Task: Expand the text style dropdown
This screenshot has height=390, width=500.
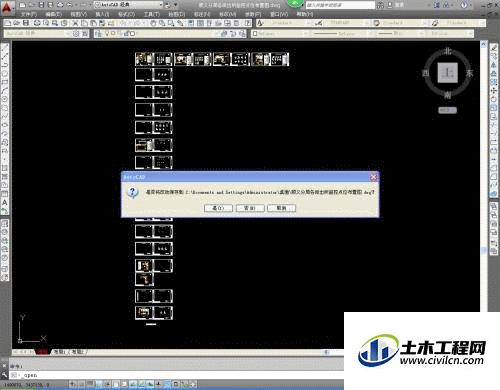Action: pos(308,23)
